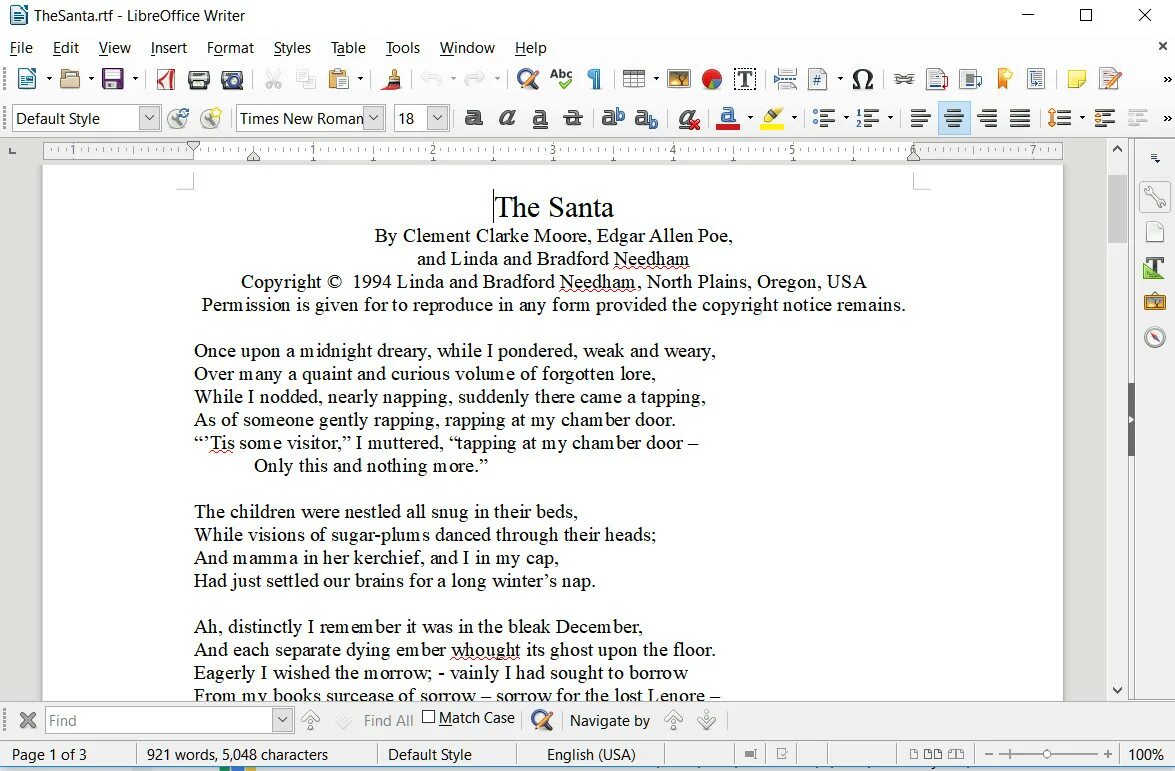1175x771 pixels.
Task: Click the Insert Field (#) icon
Action: point(818,79)
